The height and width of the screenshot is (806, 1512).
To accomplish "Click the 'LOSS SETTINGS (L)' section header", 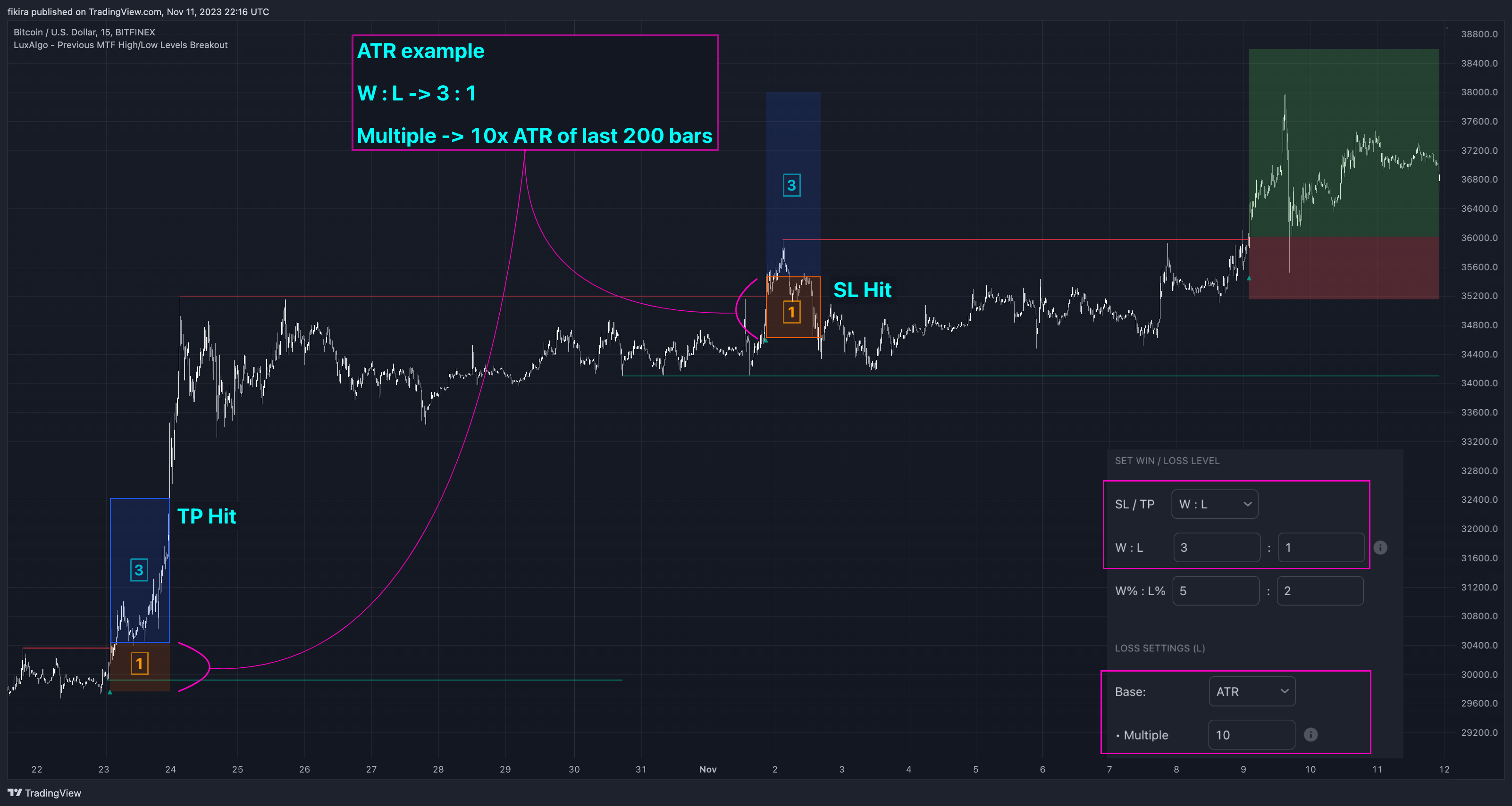I will click(x=1160, y=648).
